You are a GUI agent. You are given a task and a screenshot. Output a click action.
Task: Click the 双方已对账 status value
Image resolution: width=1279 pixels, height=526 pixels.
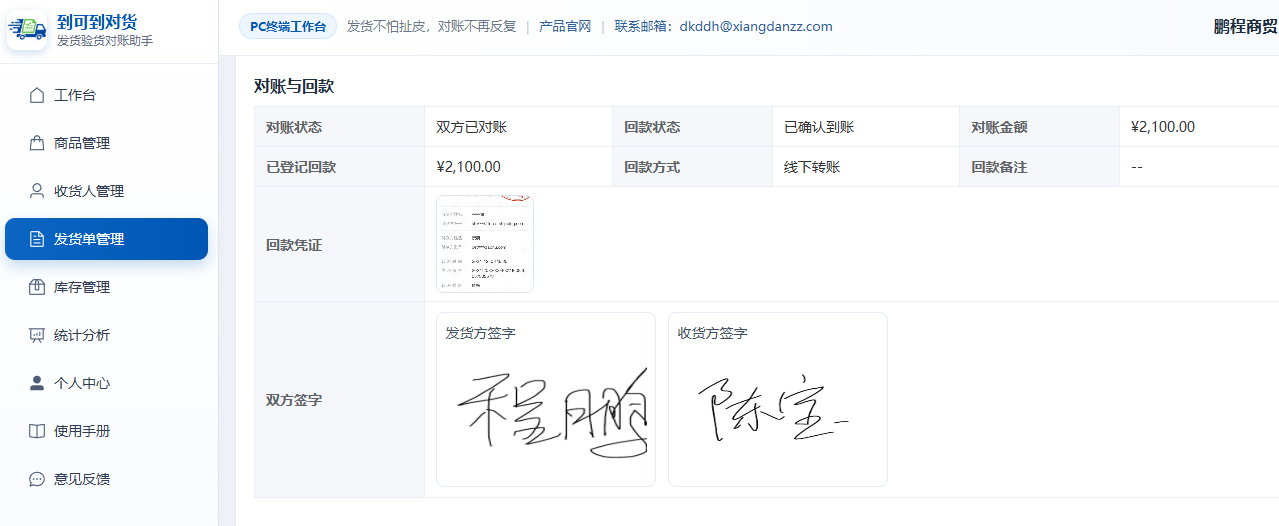click(472, 127)
